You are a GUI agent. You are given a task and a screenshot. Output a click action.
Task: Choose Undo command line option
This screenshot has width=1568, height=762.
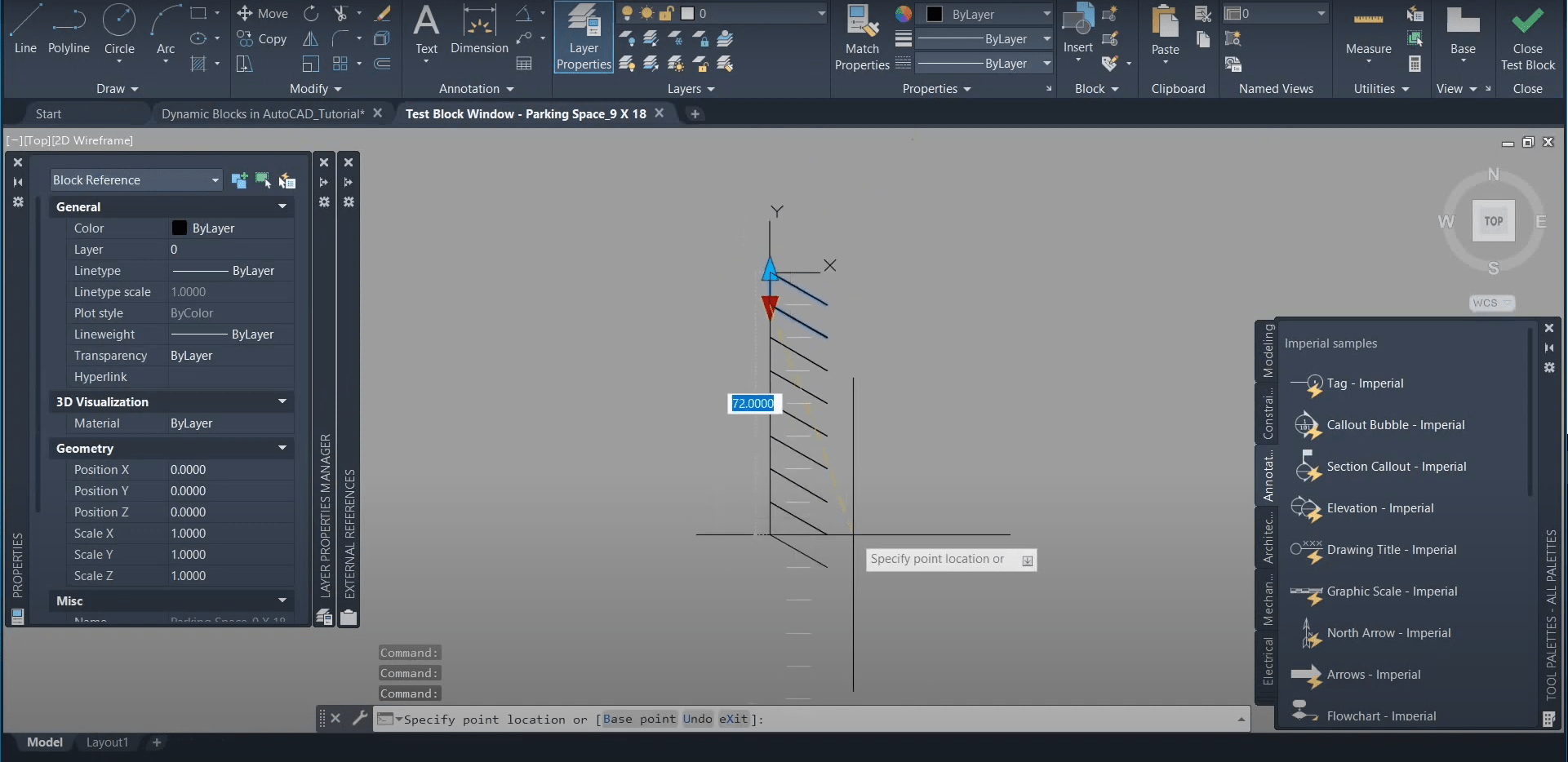click(x=697, y=719)
